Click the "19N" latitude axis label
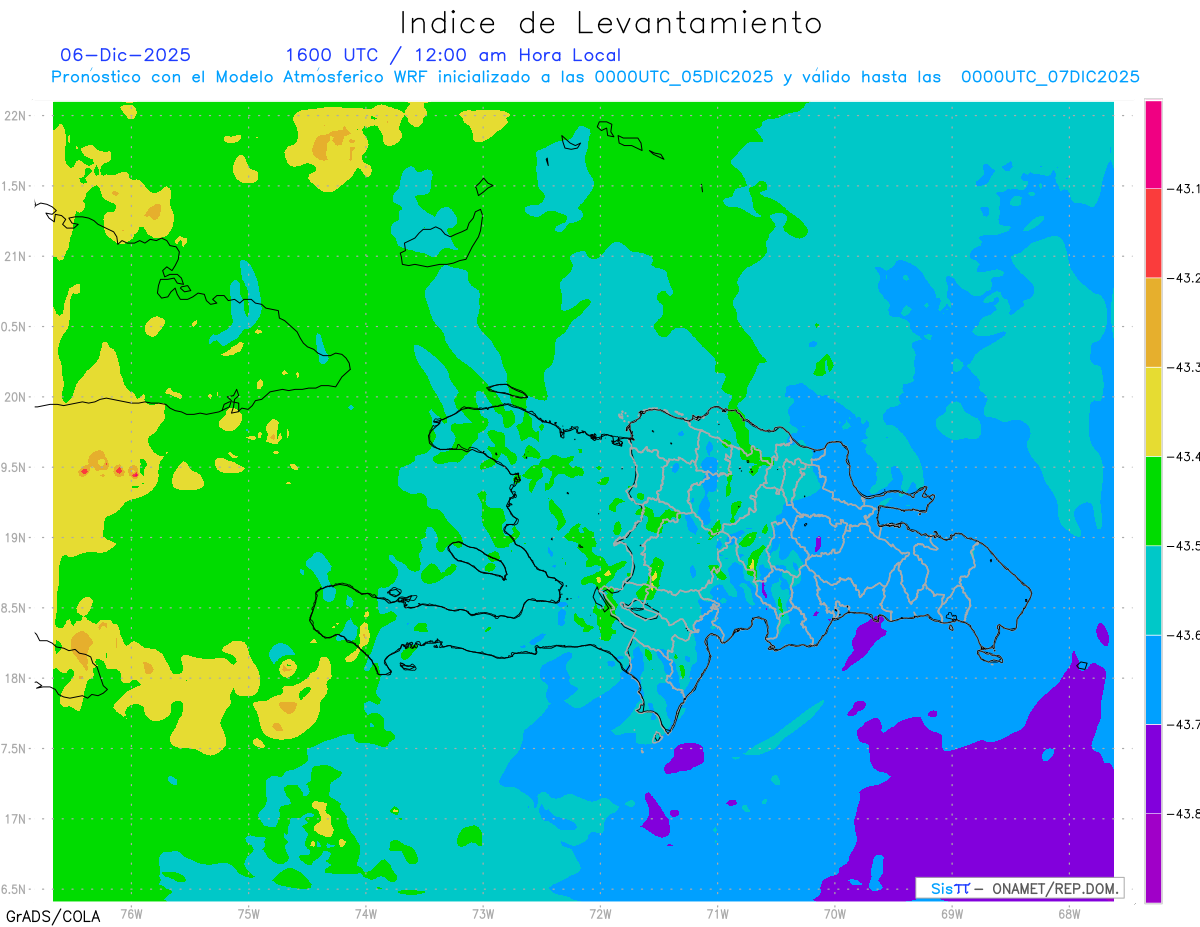The width and height of the screenshot is (1200, 927). point(16,538)
